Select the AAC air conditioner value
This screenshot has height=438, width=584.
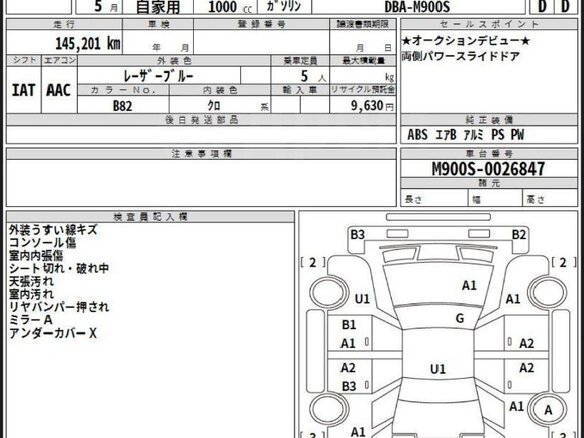pyautogui.click(x=58, y=90)
